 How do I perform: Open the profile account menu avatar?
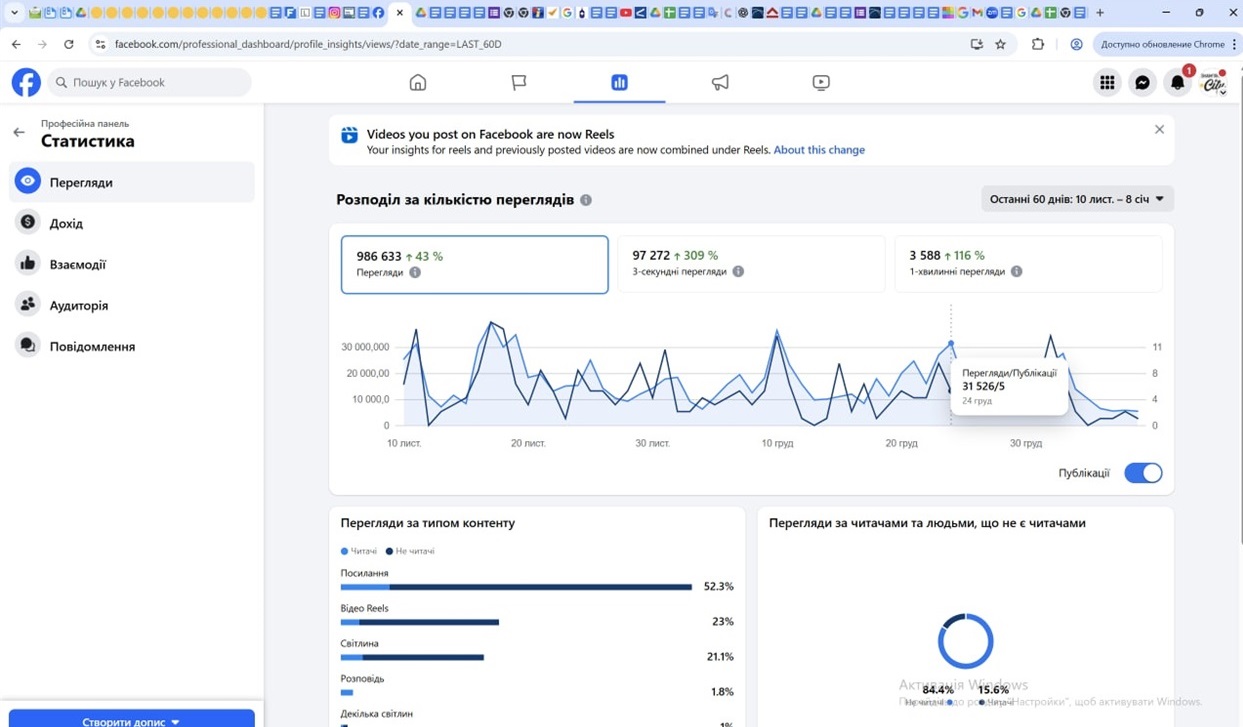[1213, 83]
